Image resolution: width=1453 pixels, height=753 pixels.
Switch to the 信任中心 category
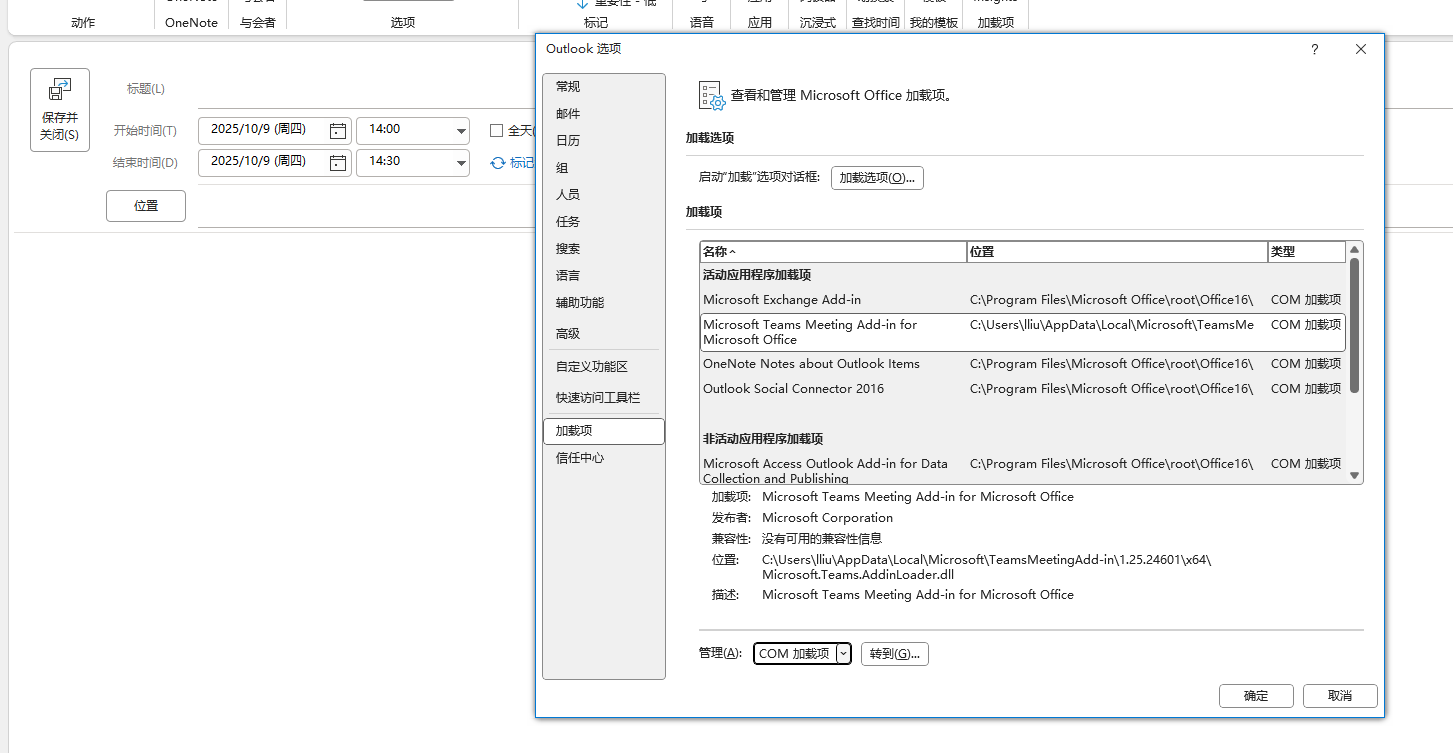pyautogui.click(x=580, y=458)
